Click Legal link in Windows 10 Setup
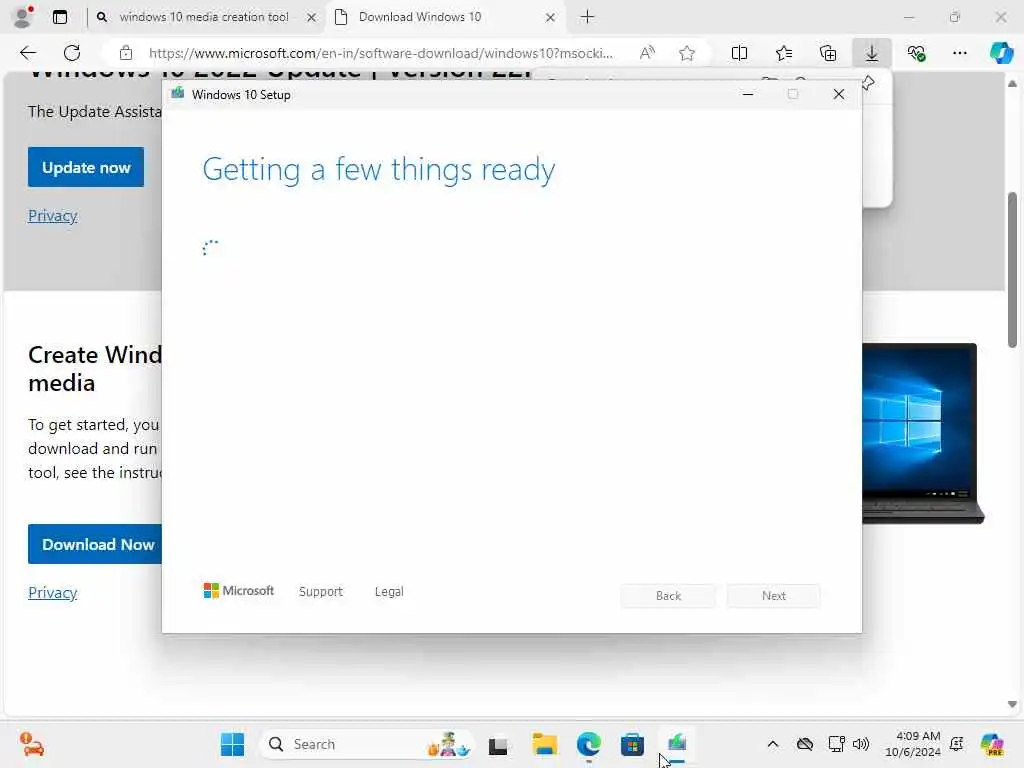1024x768 pixels. pos(389,591)
